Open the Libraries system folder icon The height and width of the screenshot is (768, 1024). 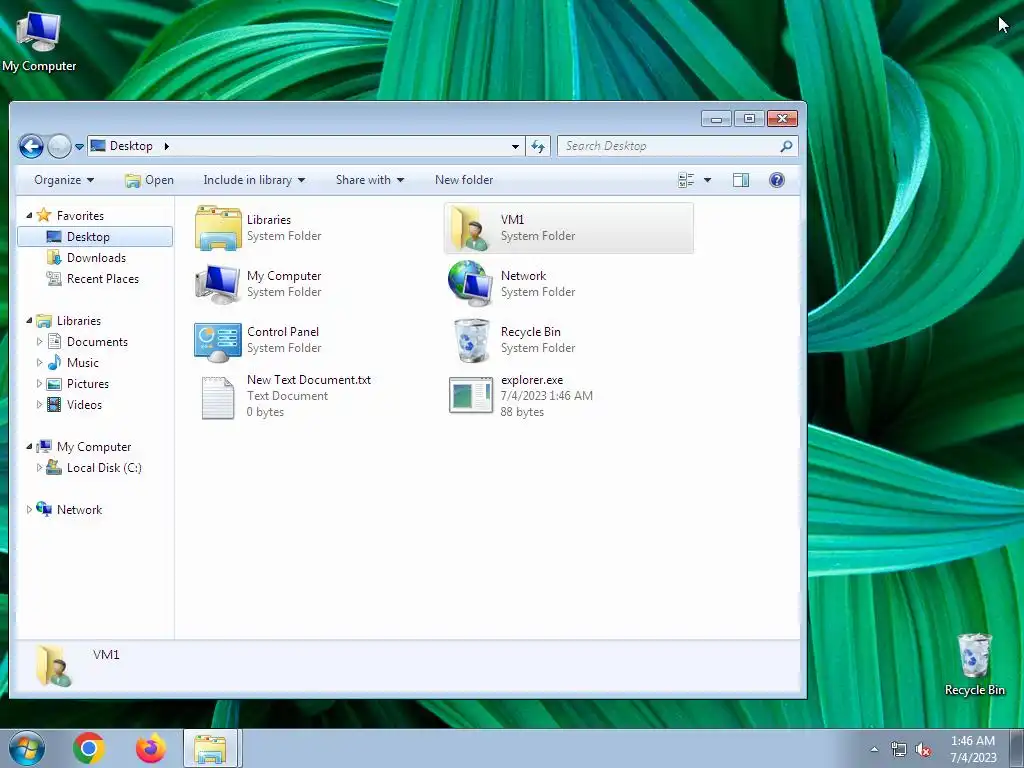(x=218, y=228)
